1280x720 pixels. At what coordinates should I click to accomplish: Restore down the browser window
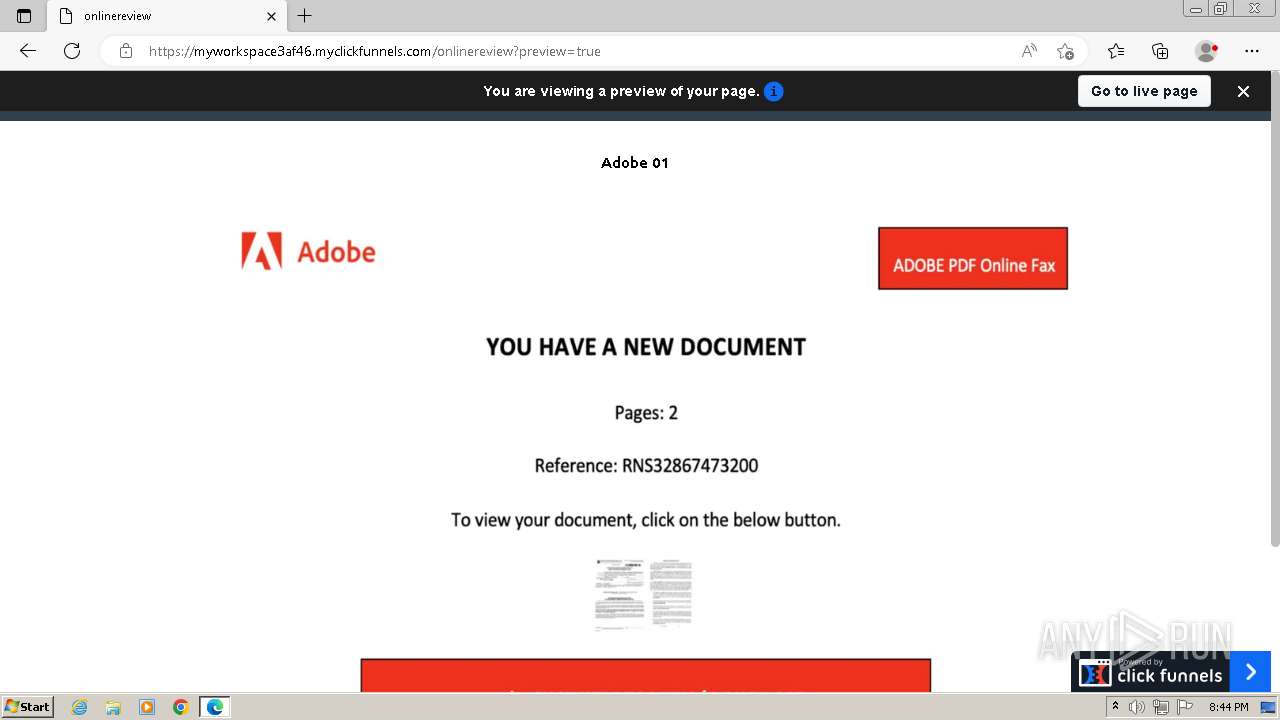(x=1221, y=9)
